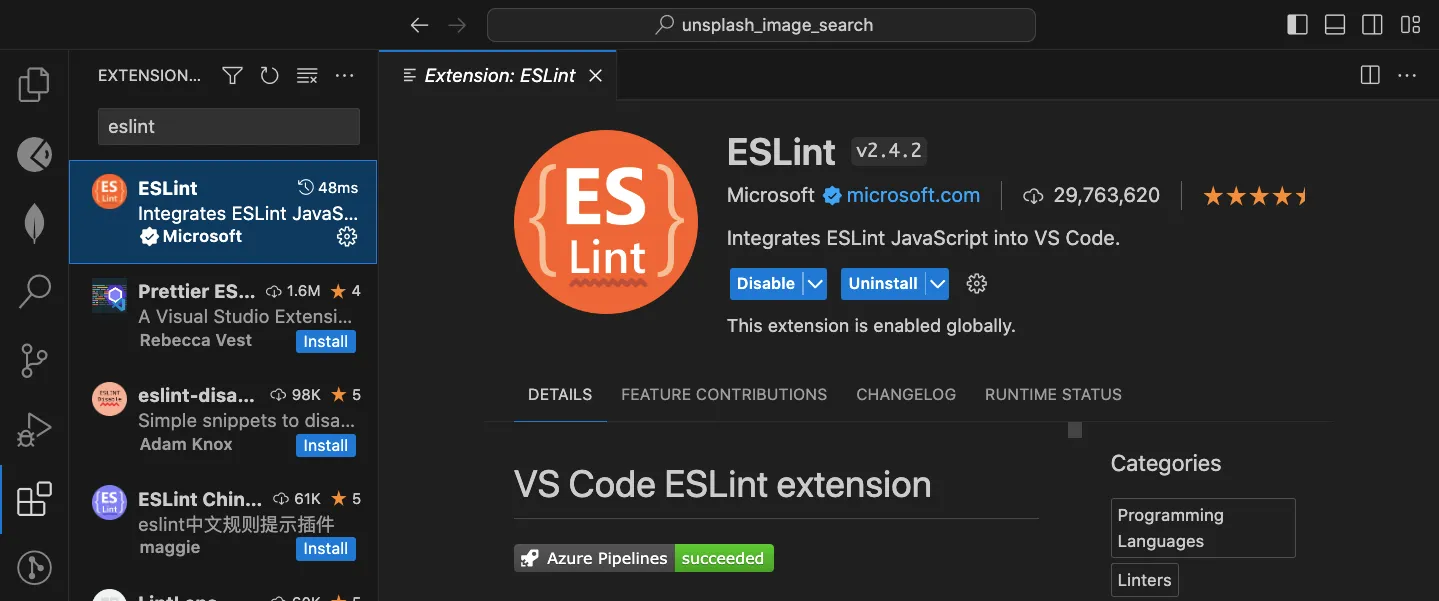
Task: Toggle the primary side bar visibility
Action: tap(1296, 24)
